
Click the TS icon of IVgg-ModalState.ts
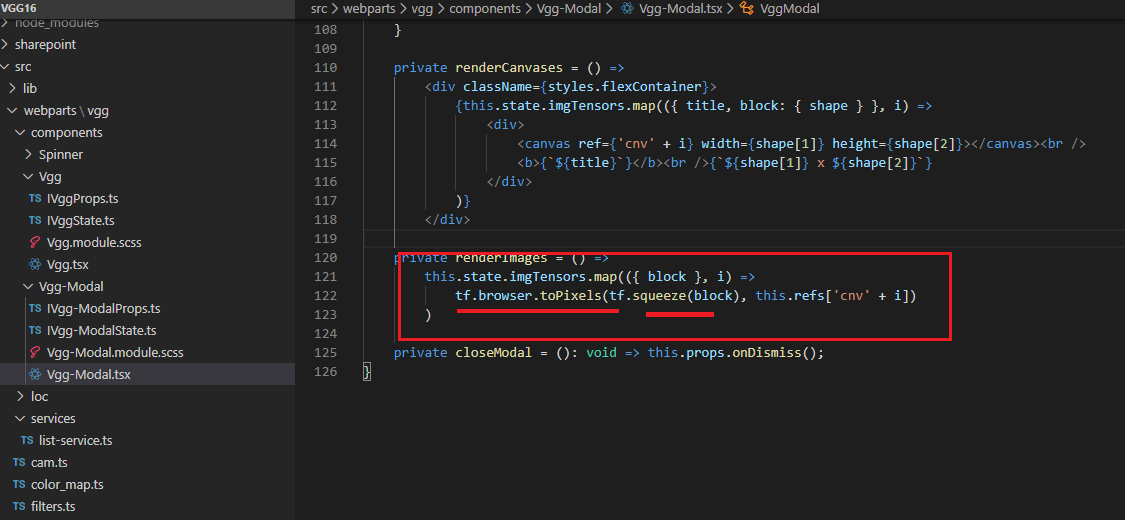point(34,331)
